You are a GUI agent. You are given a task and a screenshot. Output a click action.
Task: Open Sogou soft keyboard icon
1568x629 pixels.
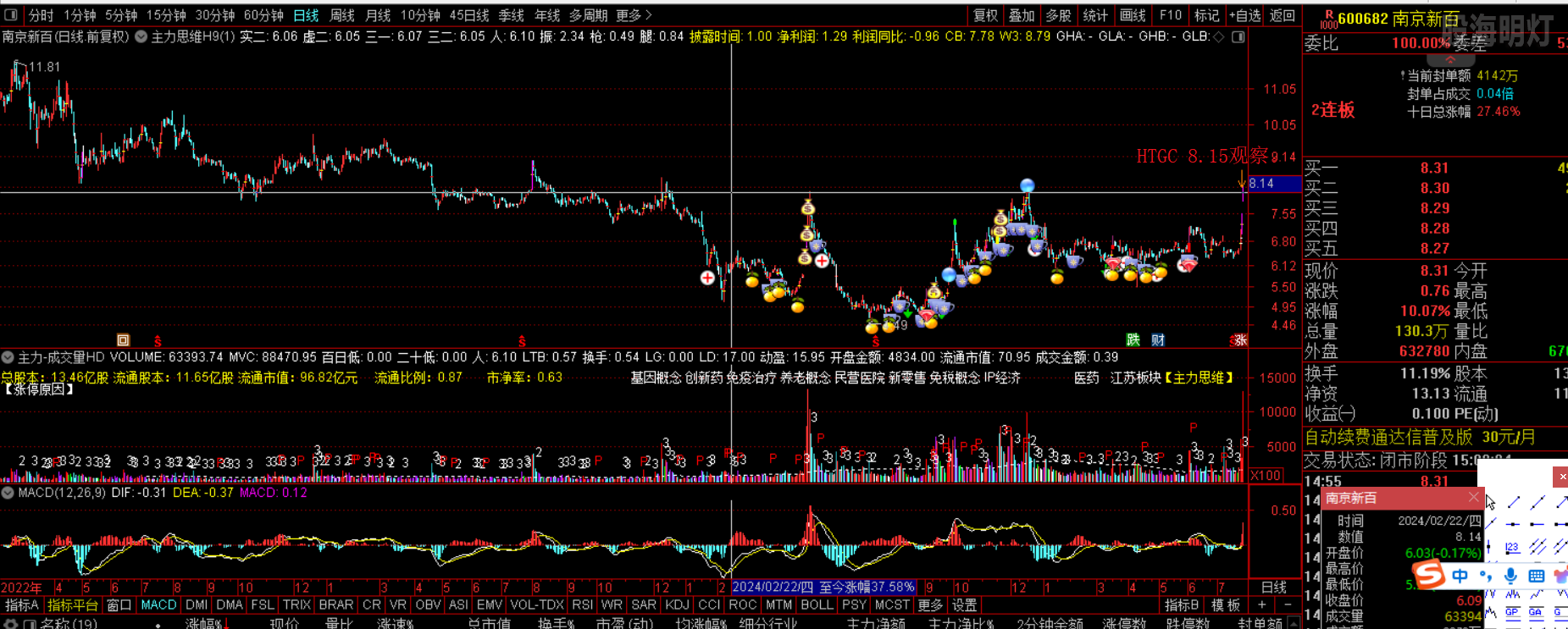tap(1536, 577)
